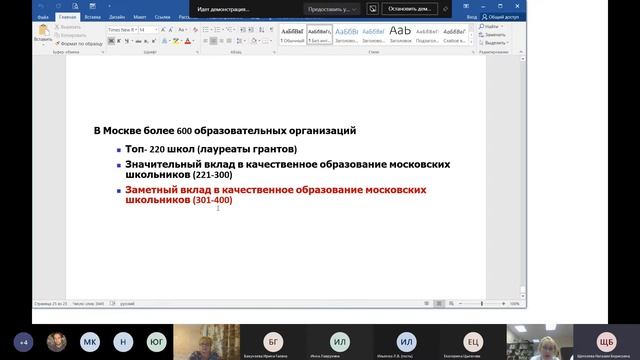
Task: Click the Cut (Вырезать) command
Action: [x=68, y=27]
